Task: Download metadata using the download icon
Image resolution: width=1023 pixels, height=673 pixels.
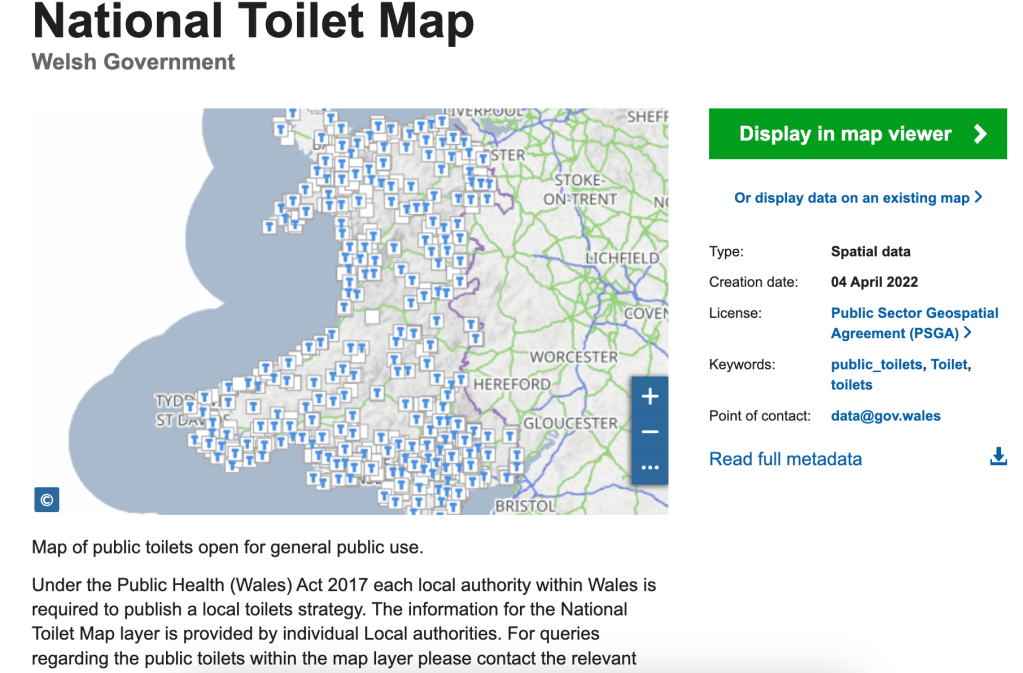Action: pos(997,458)
